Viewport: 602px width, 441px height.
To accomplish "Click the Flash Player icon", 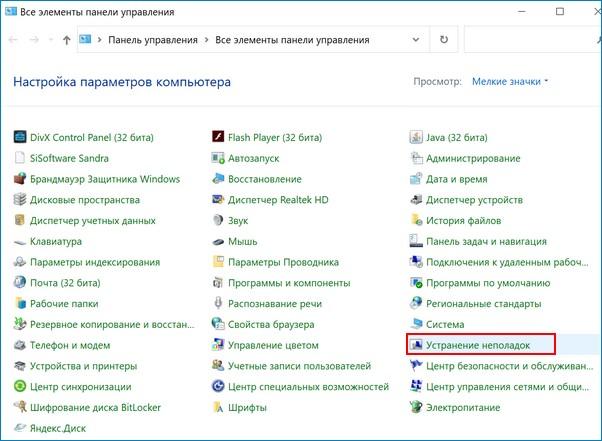I will pyautogui.click(x=218, y=137).
